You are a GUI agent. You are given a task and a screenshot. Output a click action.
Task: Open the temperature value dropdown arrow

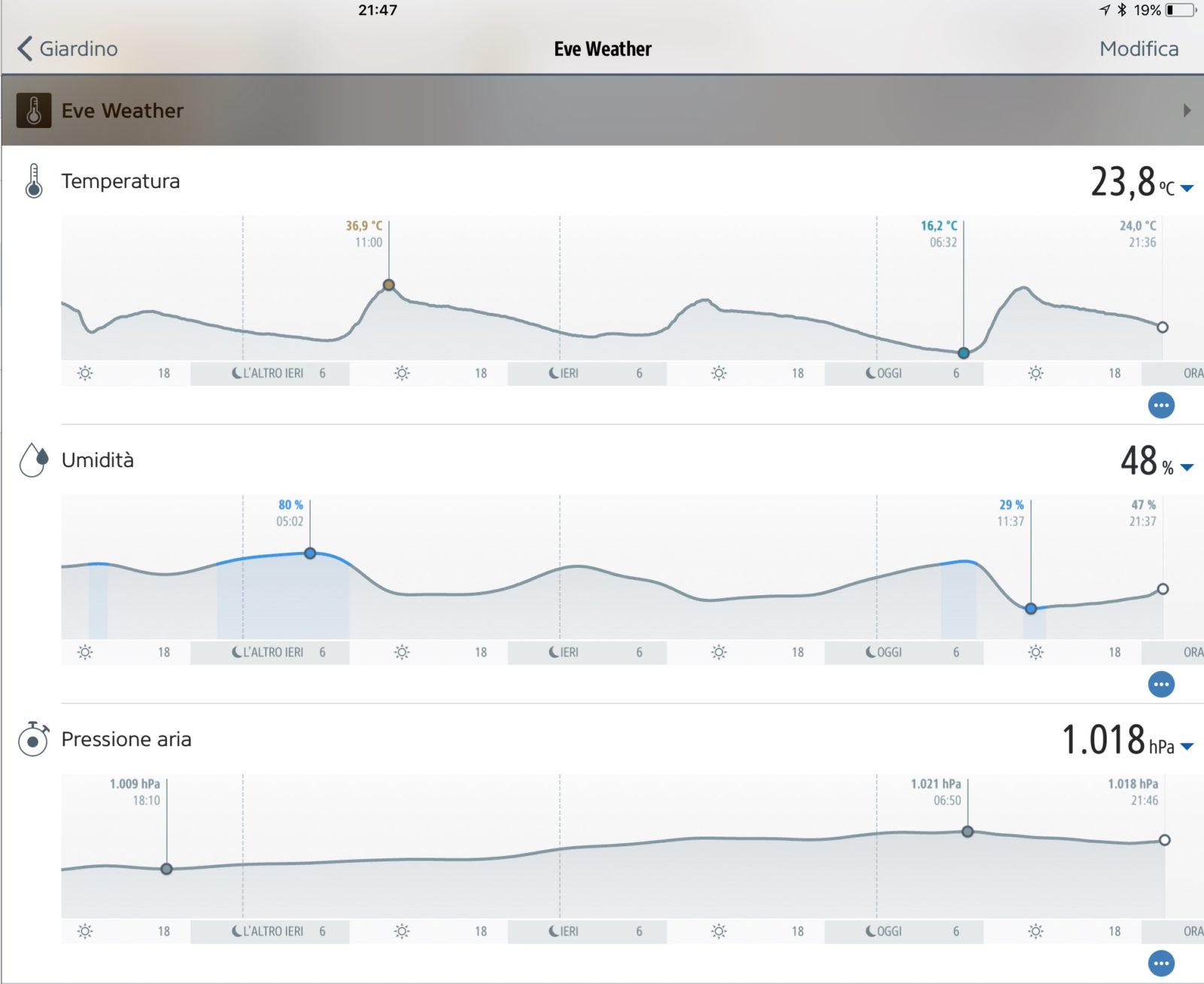coord(1187,188)
